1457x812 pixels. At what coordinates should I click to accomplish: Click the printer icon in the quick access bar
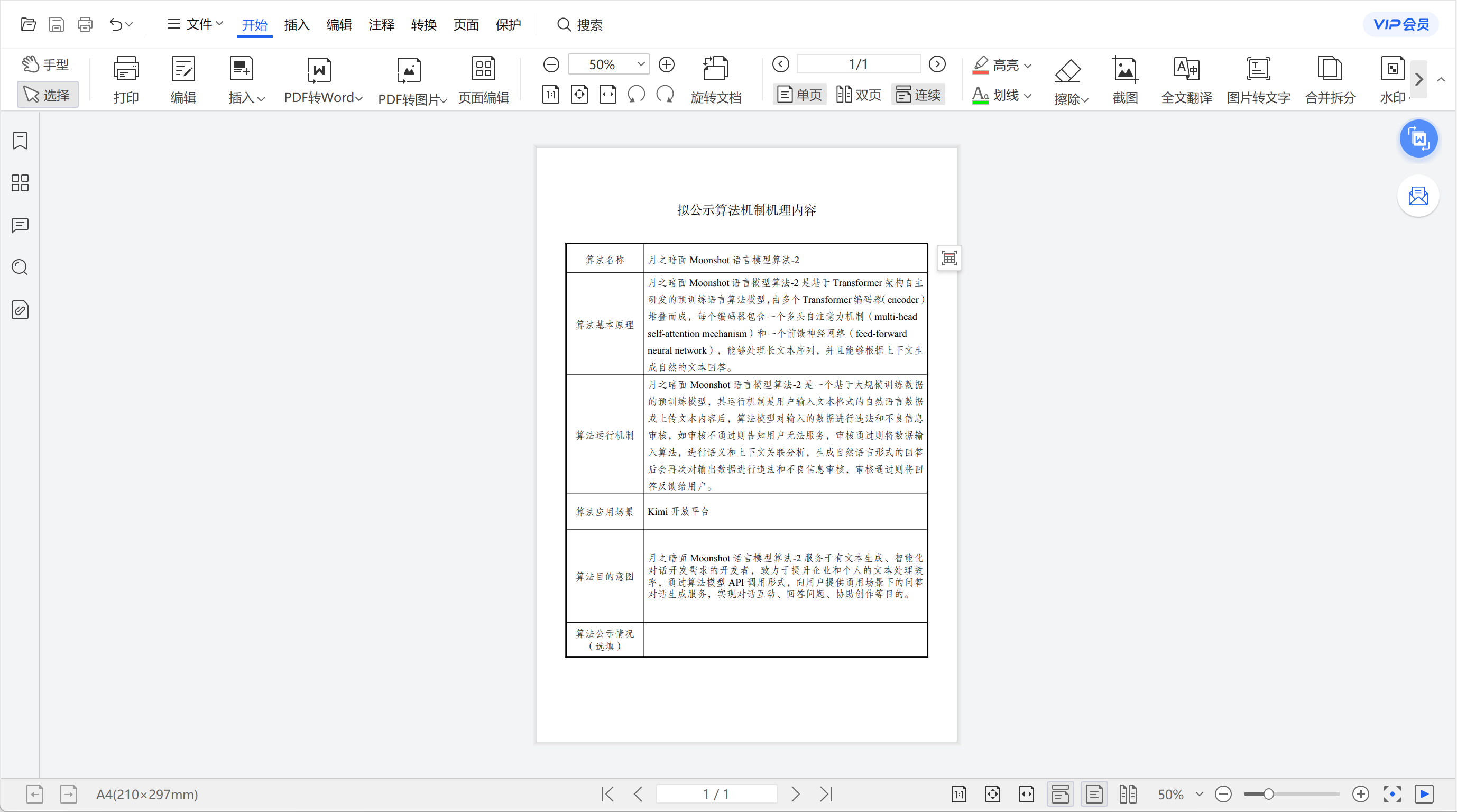coord(85,24)
